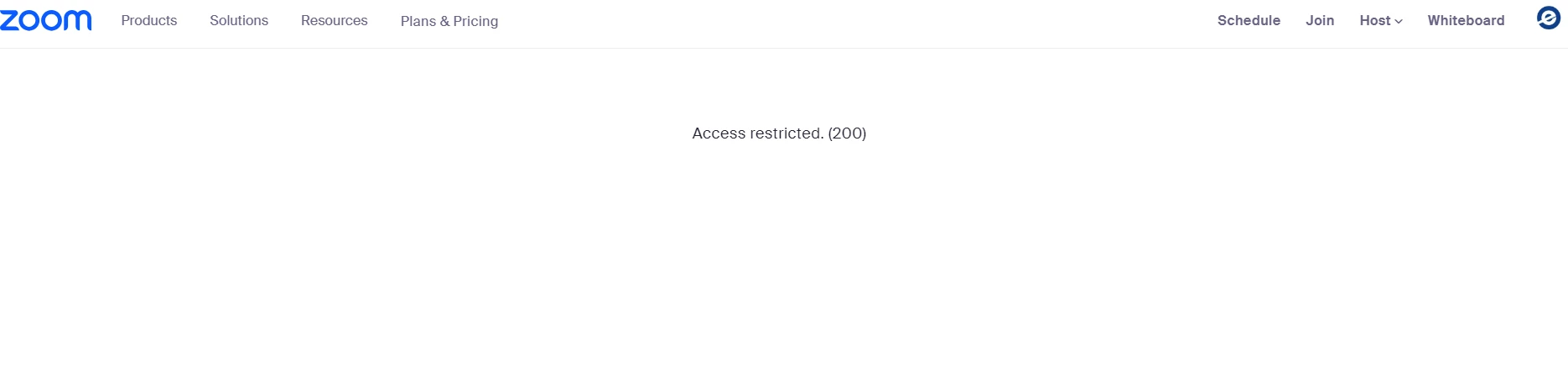Open the Products navigation menu
This screenshot has width=1568, height=392.
click(149, 20)
